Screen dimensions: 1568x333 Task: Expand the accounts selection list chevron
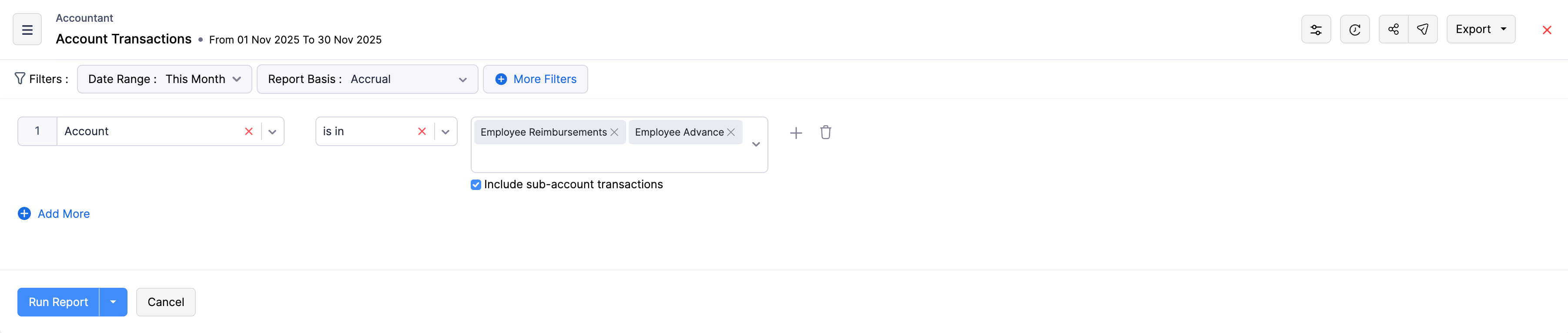[x=756, y=145]
